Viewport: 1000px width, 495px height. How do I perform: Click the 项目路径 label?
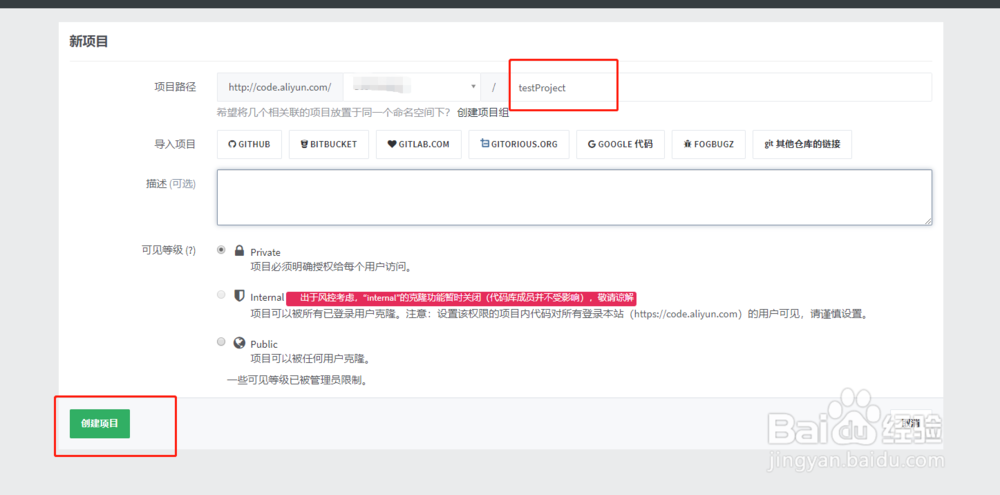(x=175, y=87)
